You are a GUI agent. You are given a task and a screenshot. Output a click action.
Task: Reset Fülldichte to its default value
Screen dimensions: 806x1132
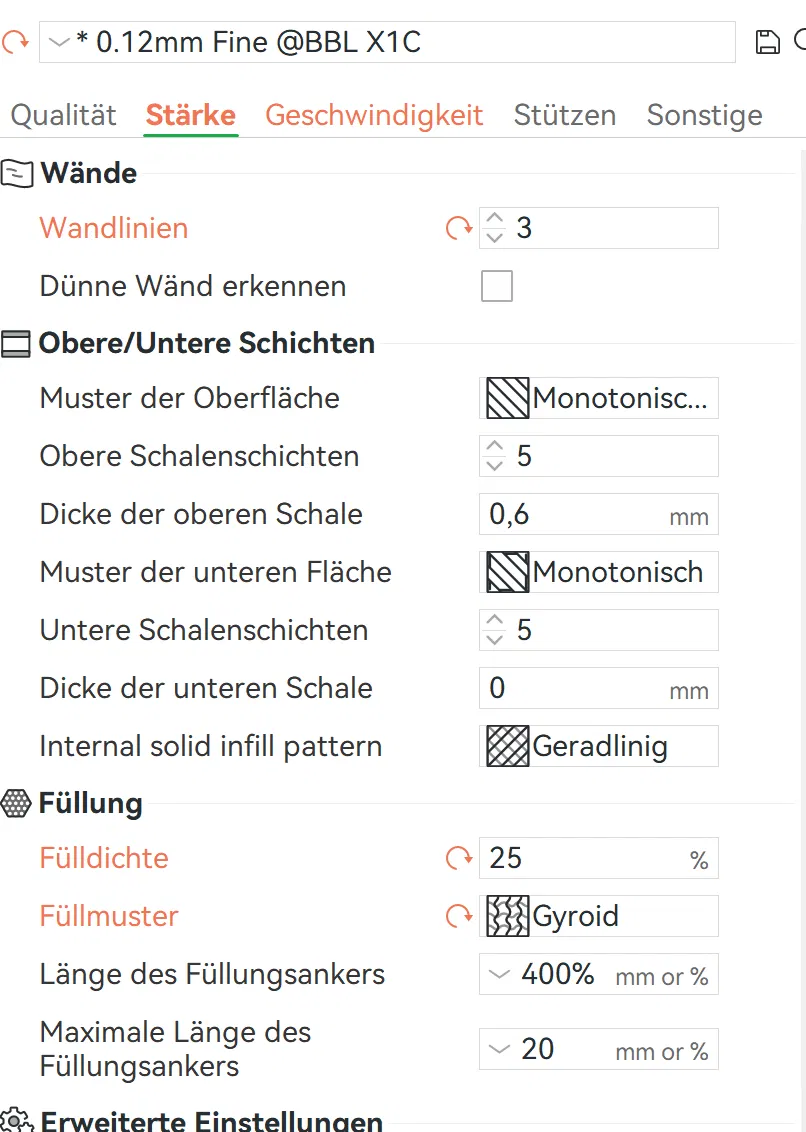coord(459,858)
